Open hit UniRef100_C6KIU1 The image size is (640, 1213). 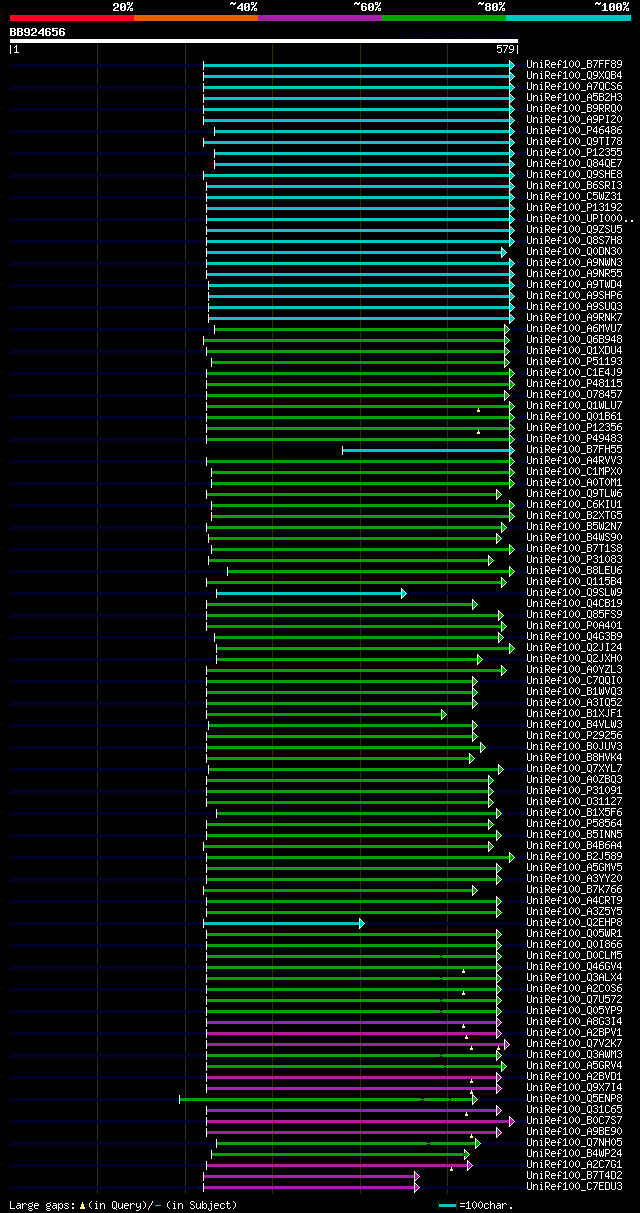(x=574, y=505)
